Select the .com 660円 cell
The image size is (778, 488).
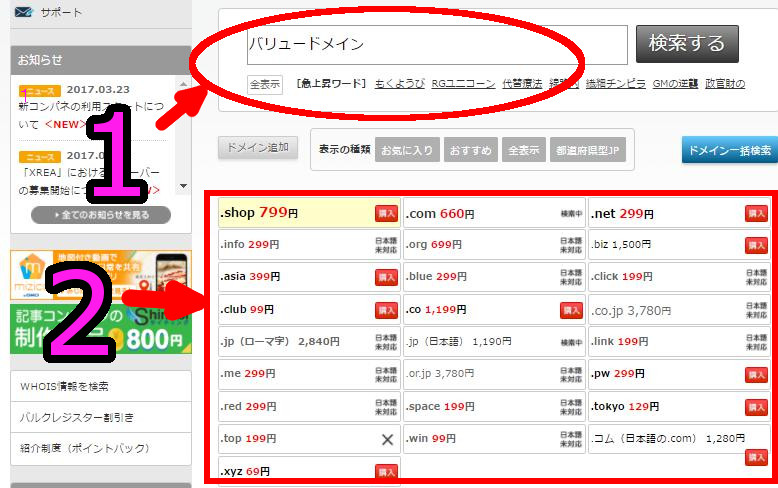(494, 214)
